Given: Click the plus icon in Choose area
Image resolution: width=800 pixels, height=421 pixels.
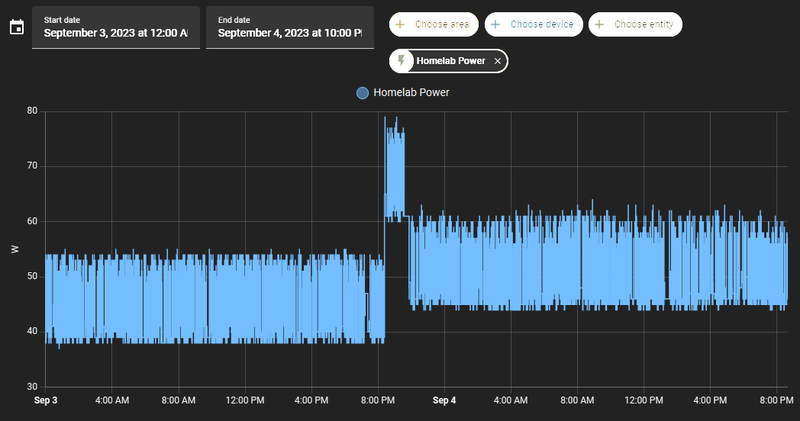Looking at the screenshot, I should (401, 24).
